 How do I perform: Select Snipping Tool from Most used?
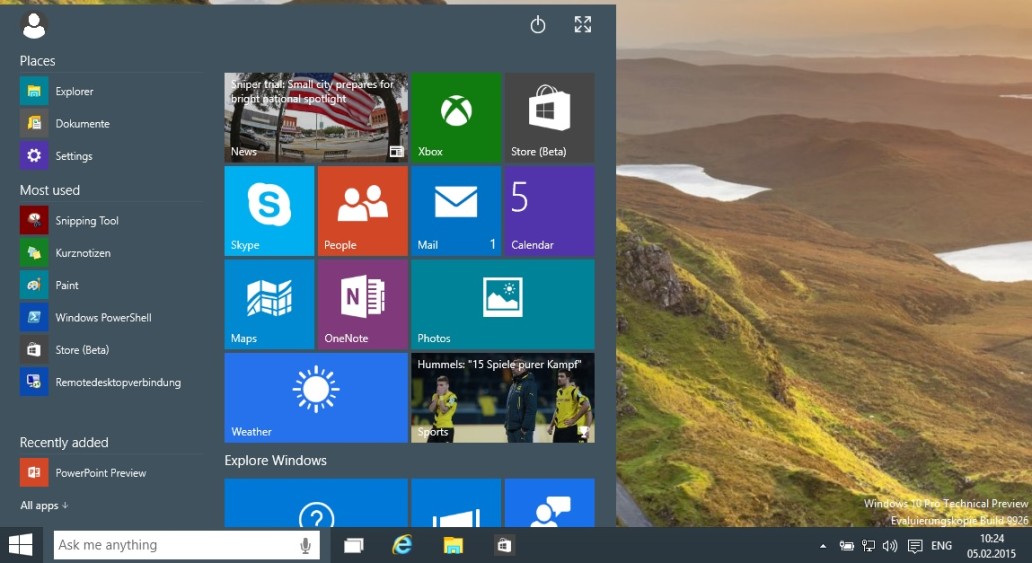(x=87, y=221)
